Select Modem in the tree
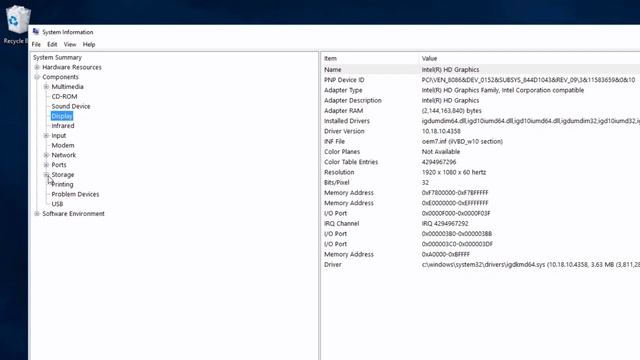This screenshot has width=640, height=360. click(63, 145)
